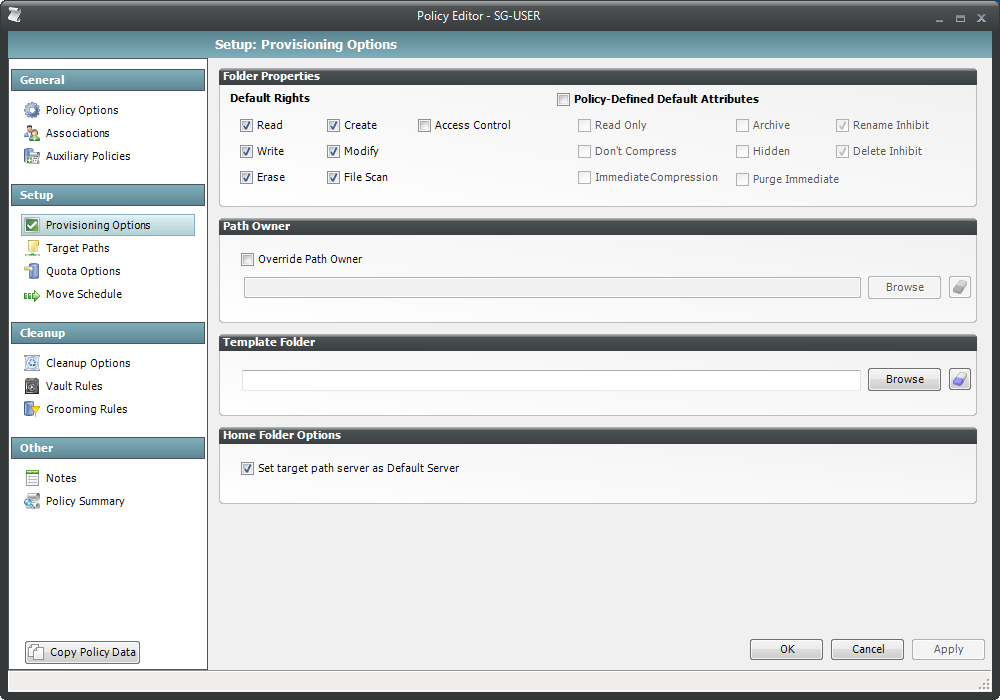Screen dimensions: 1000x700
Task: Click the window resize grip
Action: coord(983,684)
